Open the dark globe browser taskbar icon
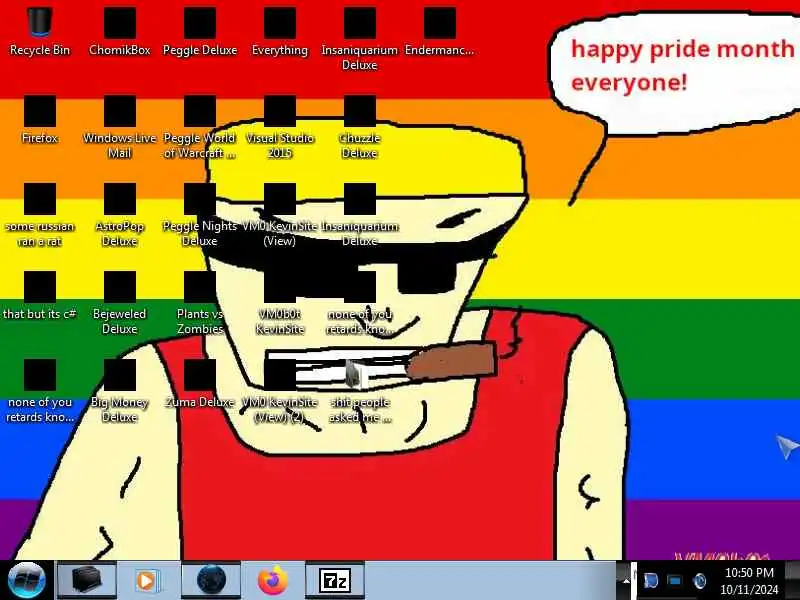The height and width of the screenshot is (600, 800). point(211,581)
